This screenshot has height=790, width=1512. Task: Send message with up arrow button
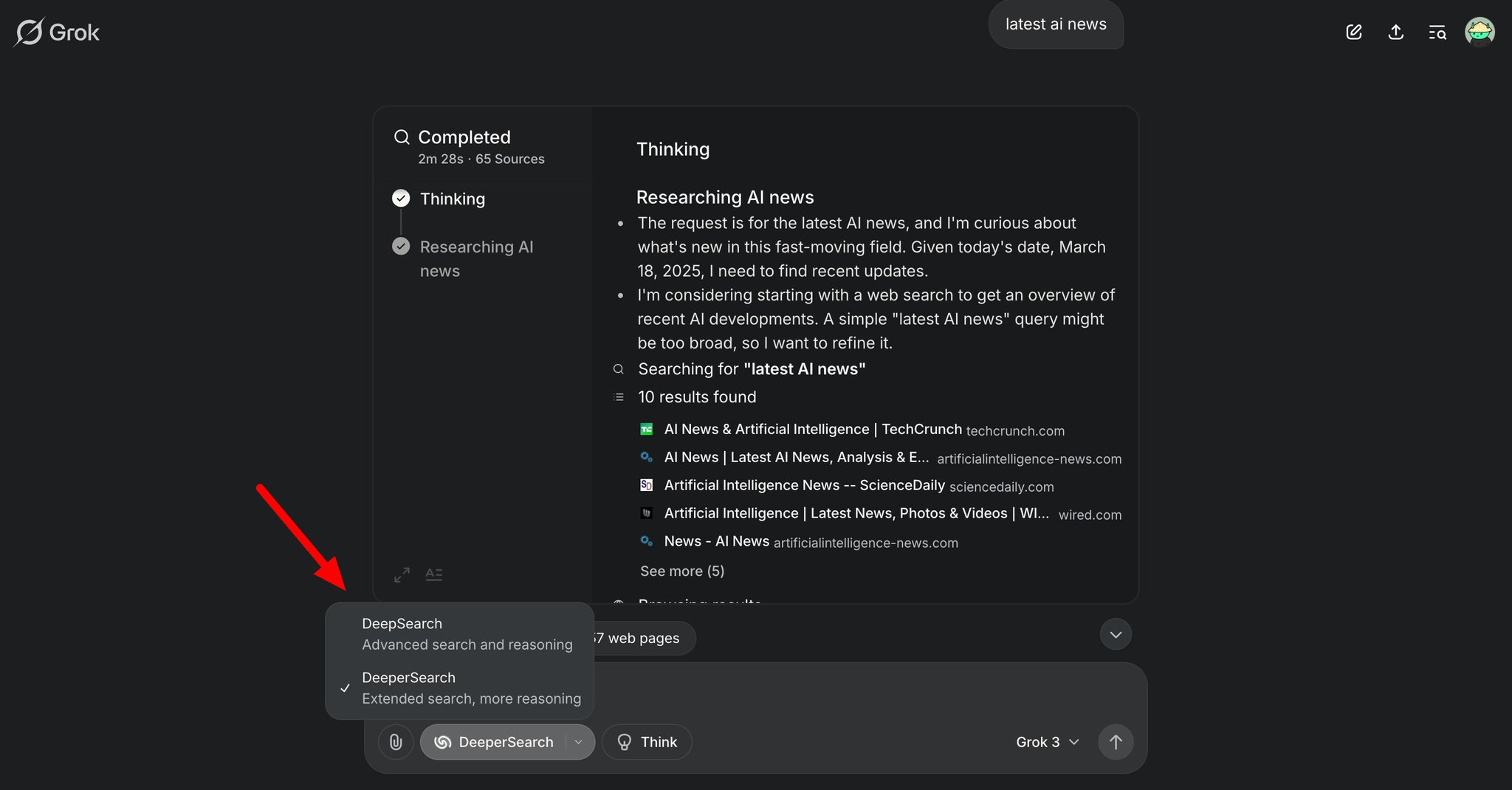tap(1116, 742)
